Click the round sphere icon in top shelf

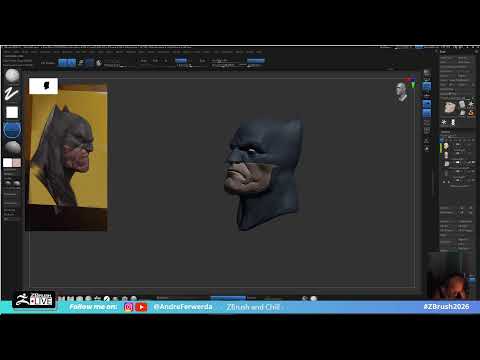click(99, 63)
